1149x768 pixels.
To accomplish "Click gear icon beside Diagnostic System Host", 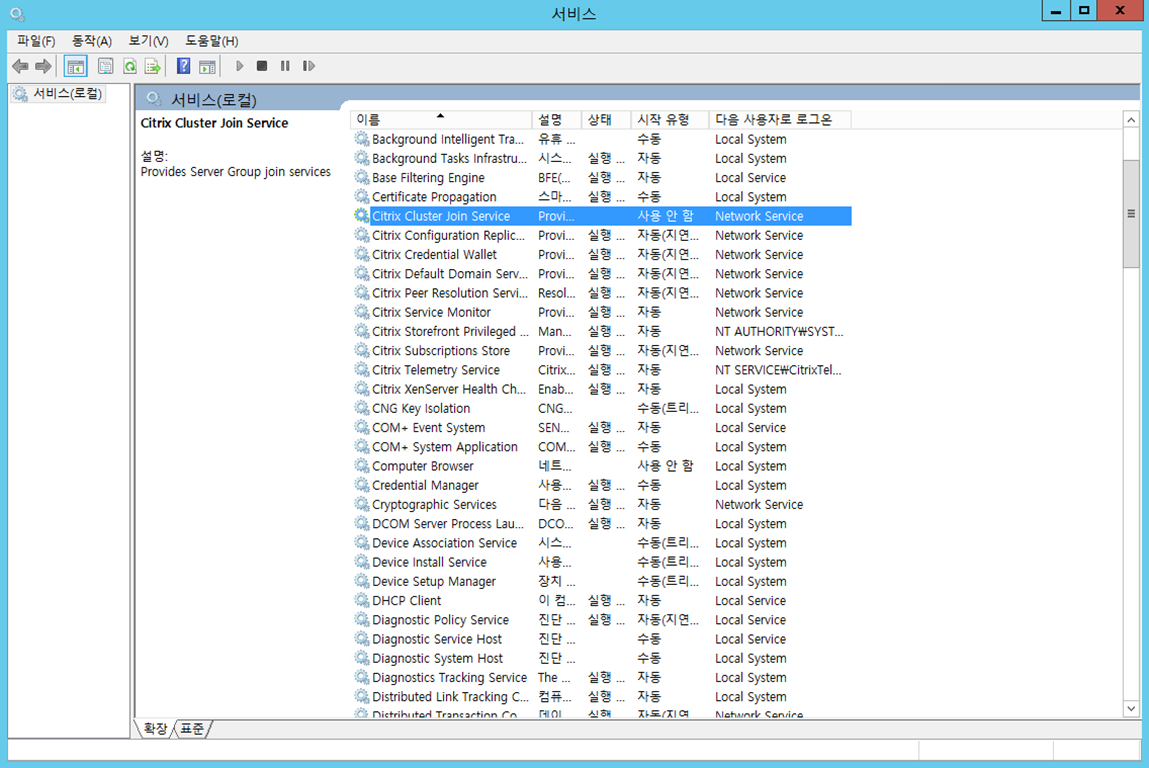I will 361,658.
